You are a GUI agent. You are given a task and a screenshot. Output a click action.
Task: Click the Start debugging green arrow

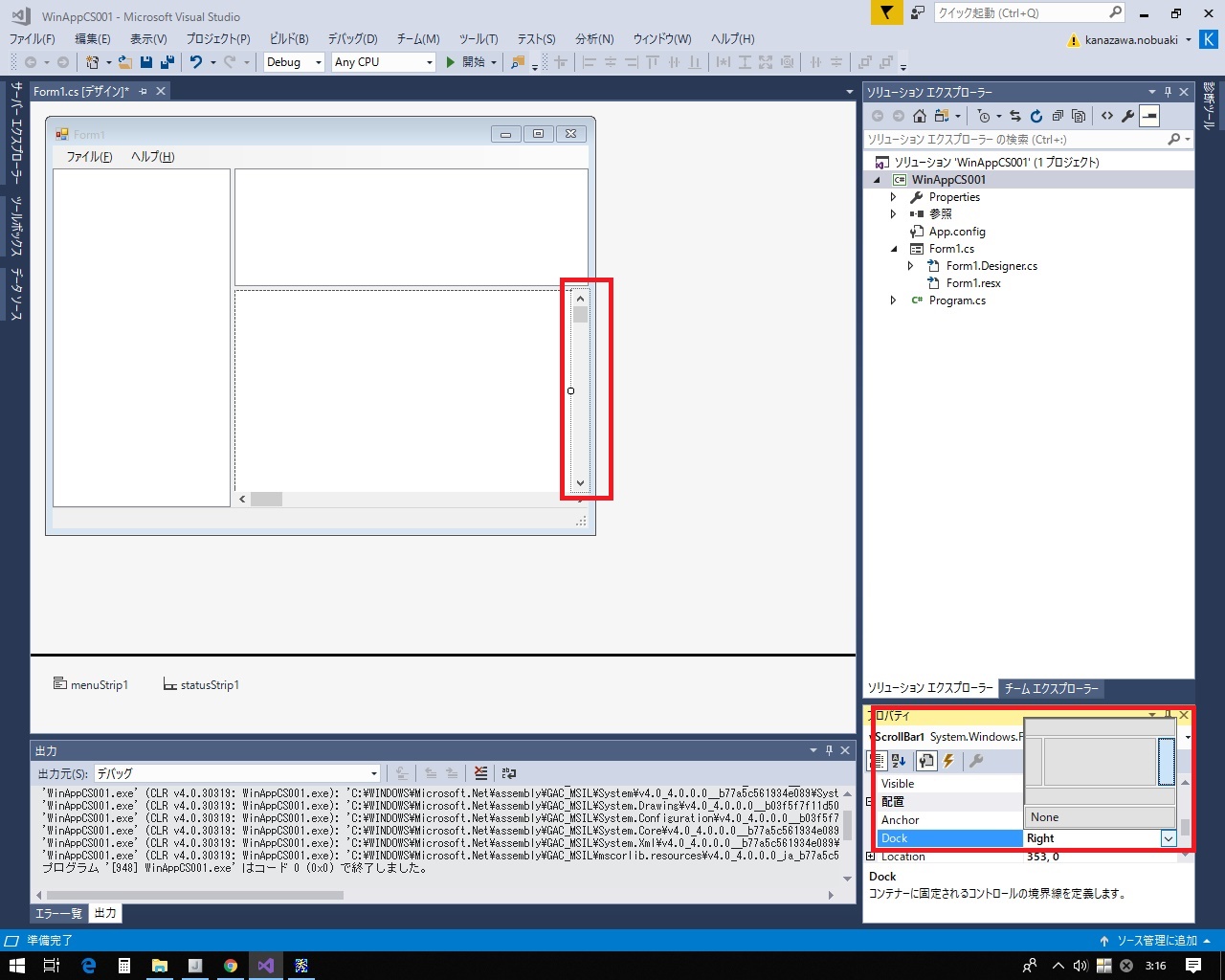[x=450, y=62]
